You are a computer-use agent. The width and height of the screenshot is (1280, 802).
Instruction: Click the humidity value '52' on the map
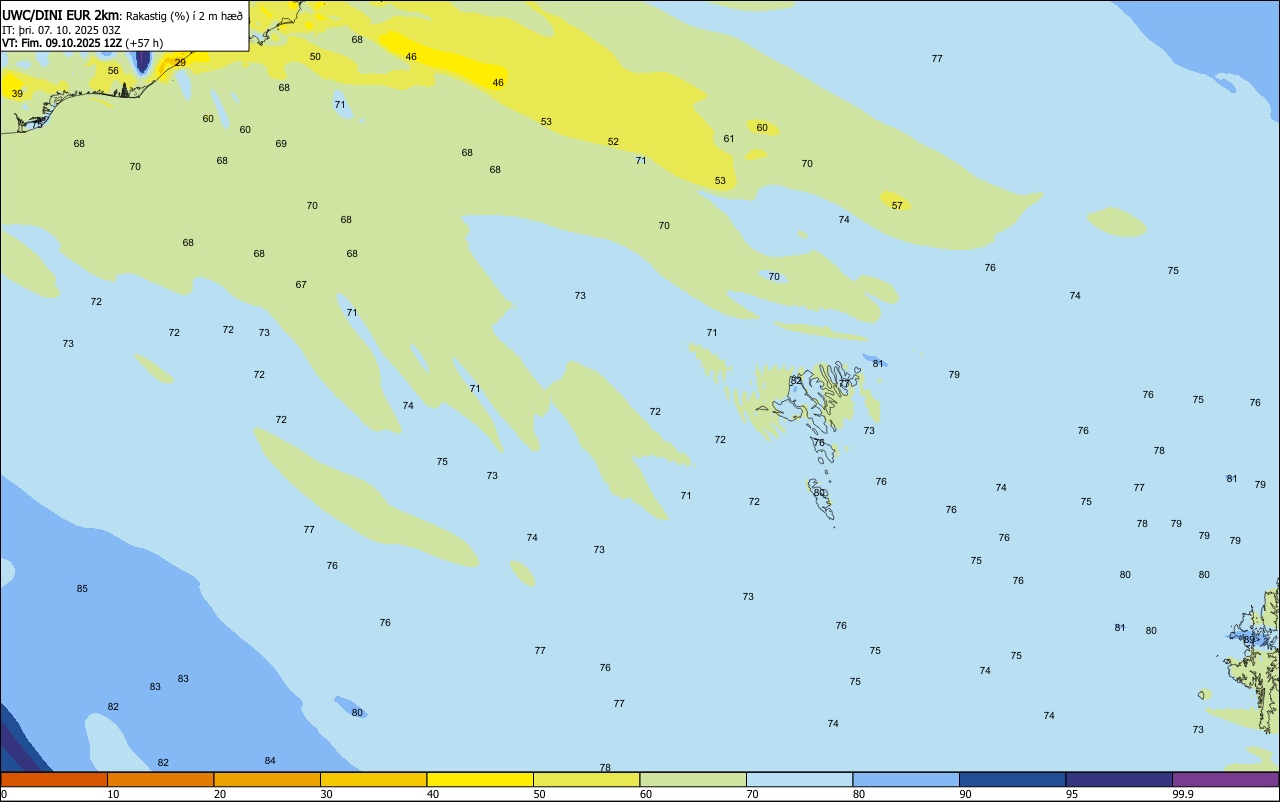[x=613, y=142]
